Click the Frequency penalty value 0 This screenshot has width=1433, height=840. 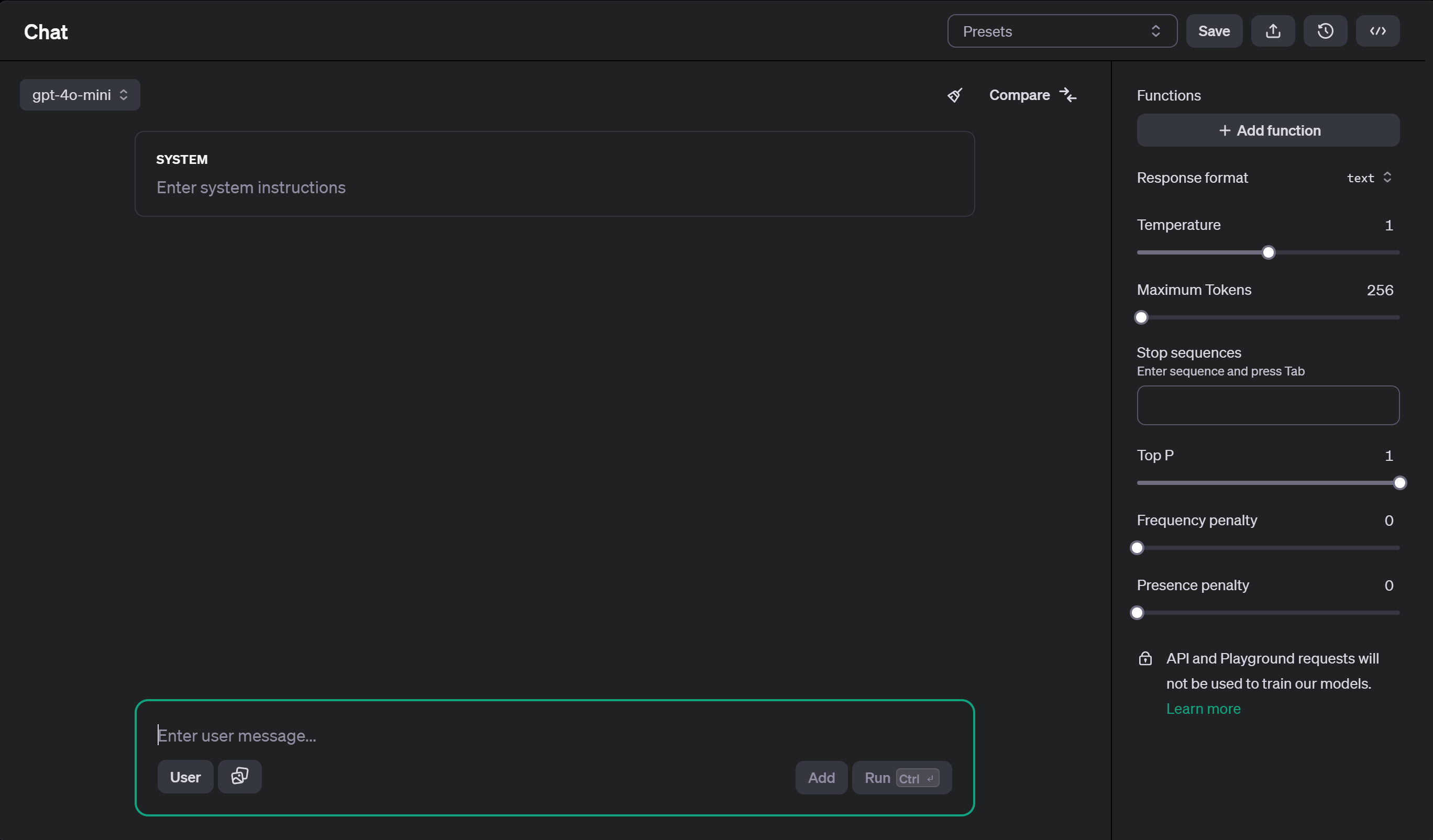[x=1388, y=521]
